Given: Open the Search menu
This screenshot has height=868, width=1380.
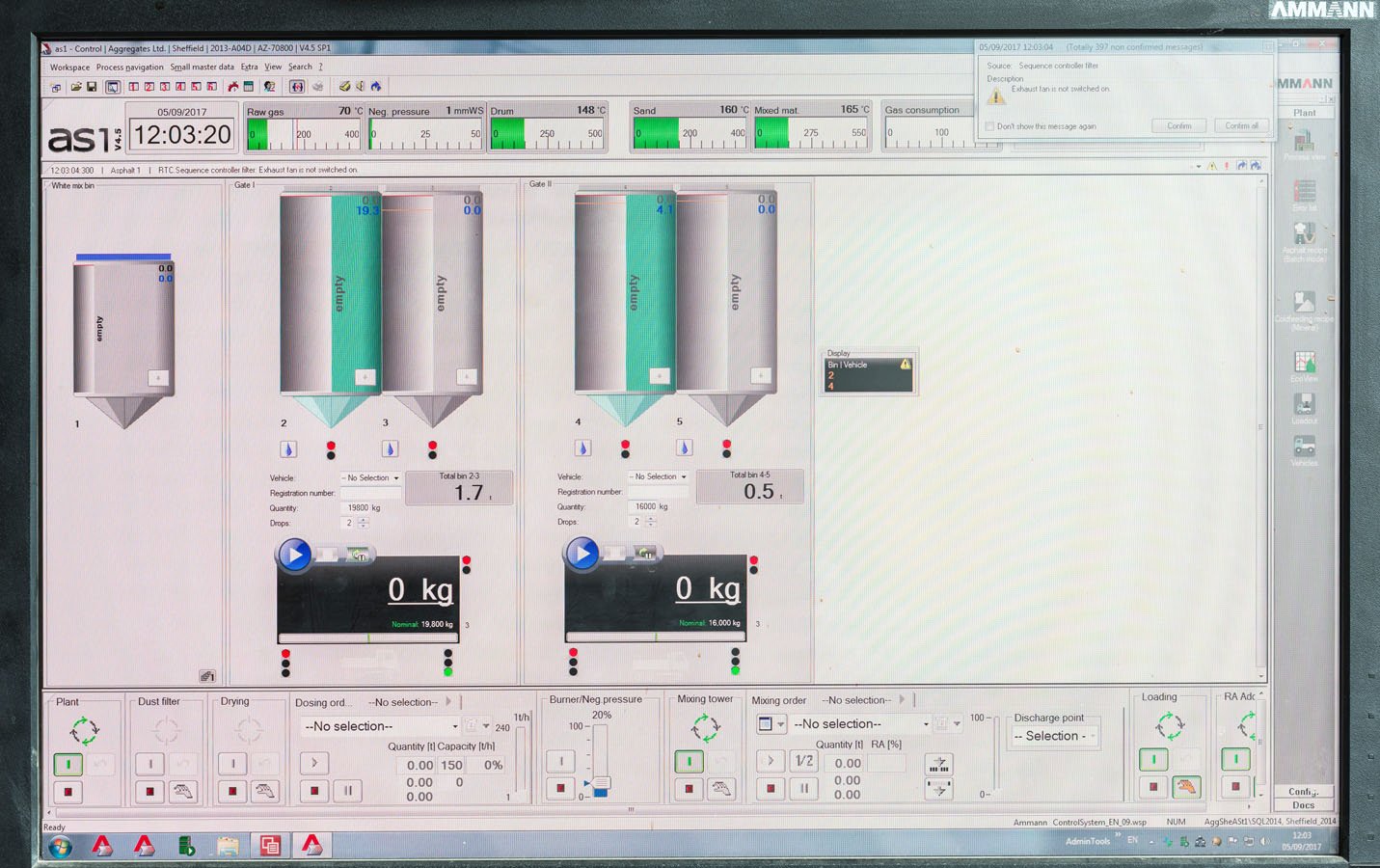Looking at the screenshot, I should [x=300, y=68].
